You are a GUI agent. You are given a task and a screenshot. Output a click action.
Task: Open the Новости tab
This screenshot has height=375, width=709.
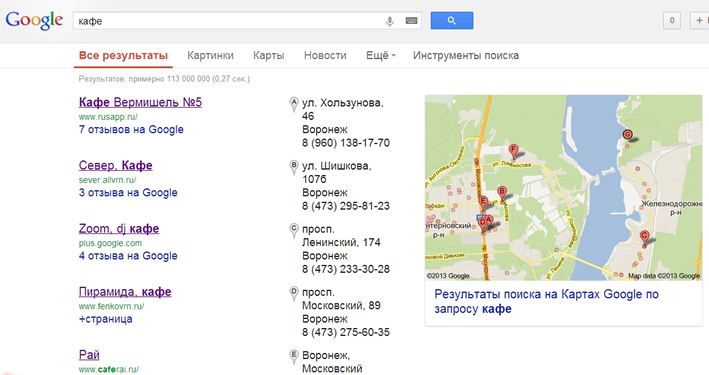(325, 56)
